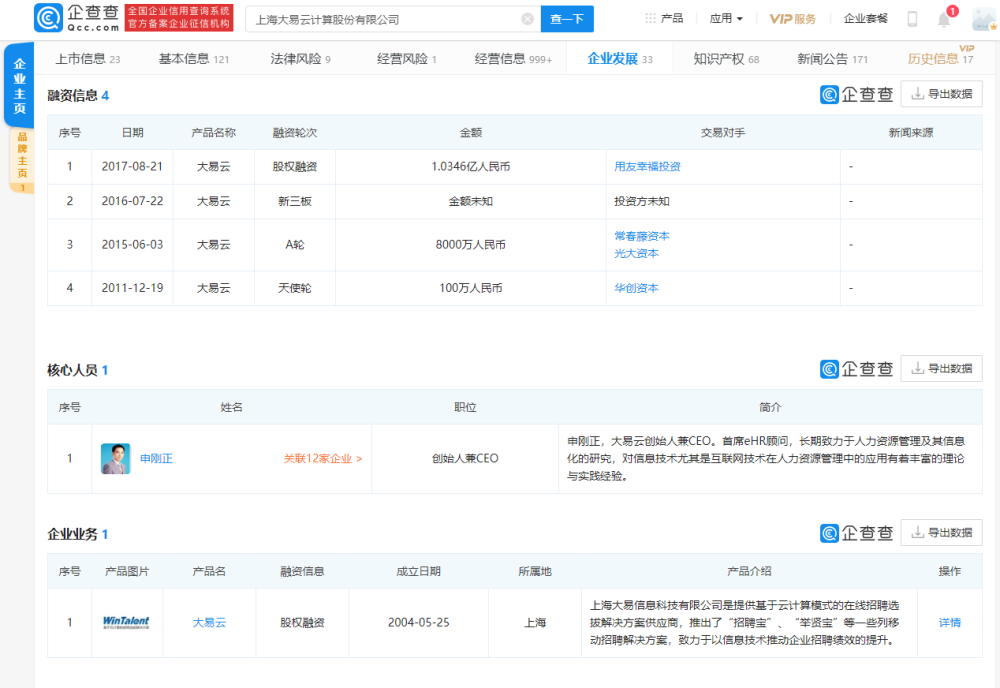Open 企业套餐

coord(865,18)
